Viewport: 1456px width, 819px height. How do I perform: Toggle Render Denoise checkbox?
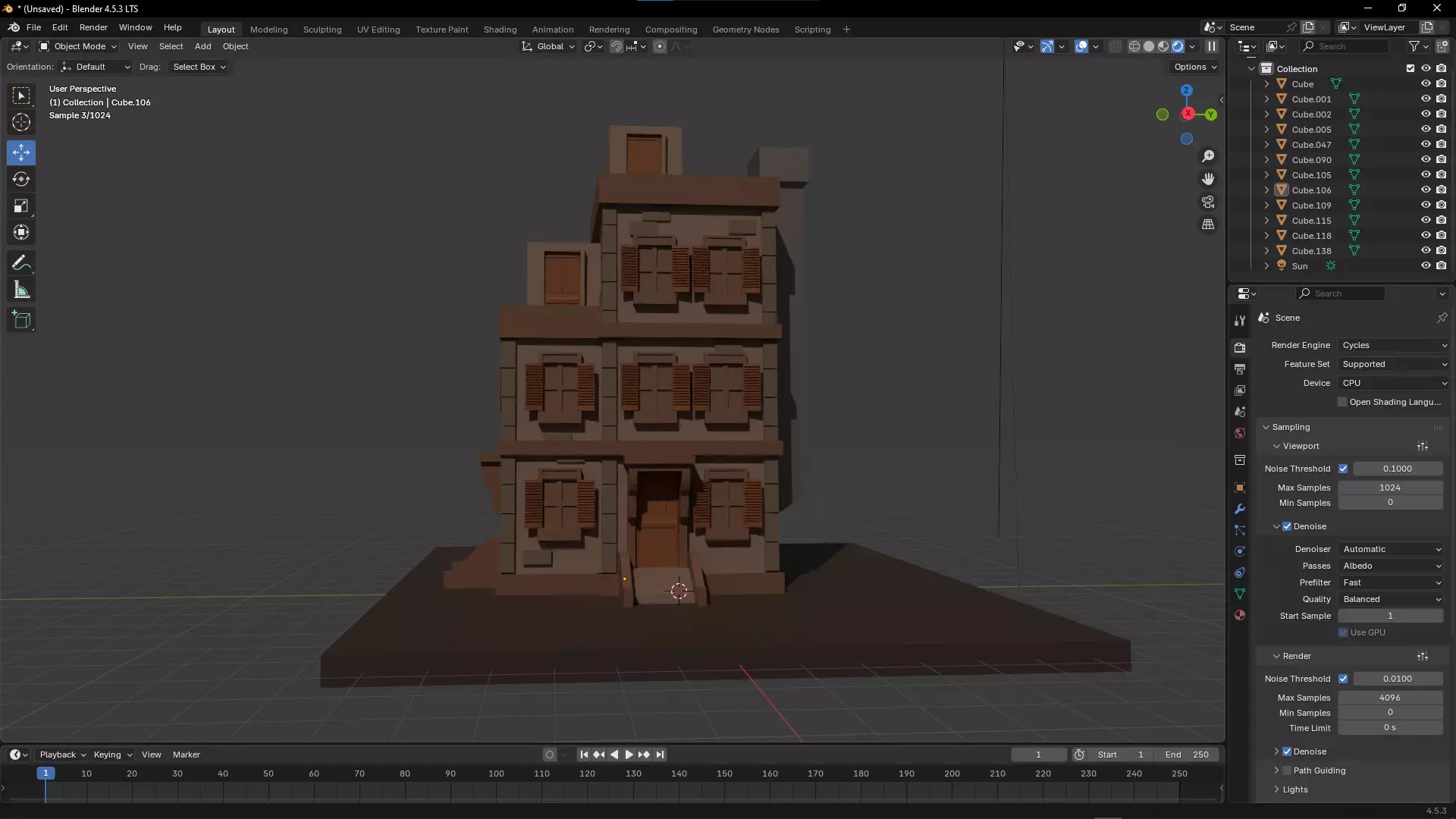(x=1287, y=752)
